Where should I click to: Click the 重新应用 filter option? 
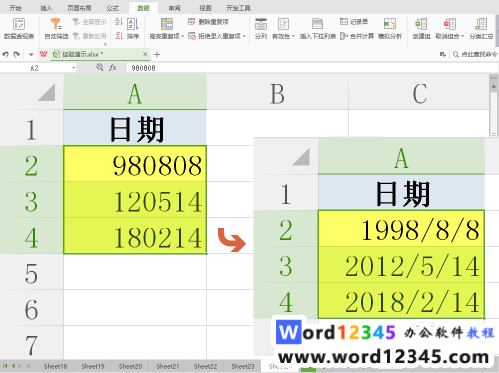click(90, 36)
